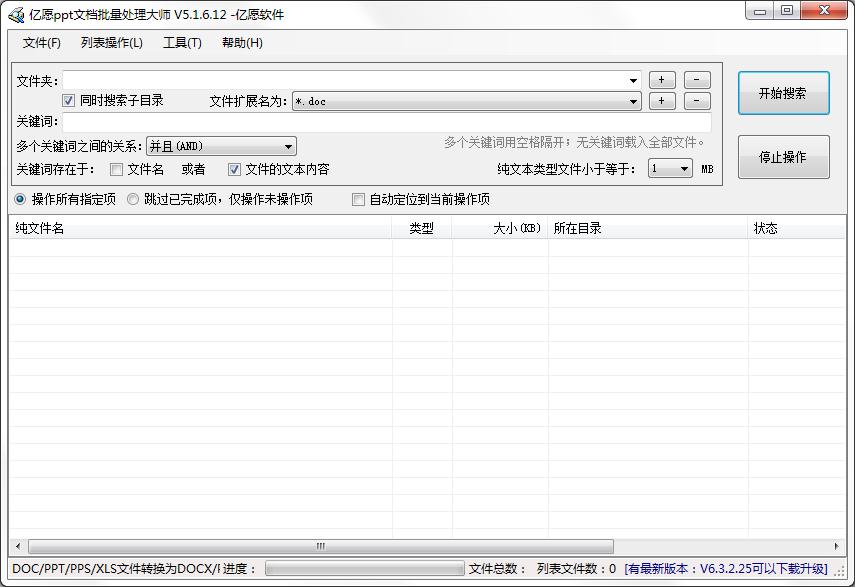
Task: Select 跳过已完成项，仅操作未操作项 radio option
Action: 133,199
